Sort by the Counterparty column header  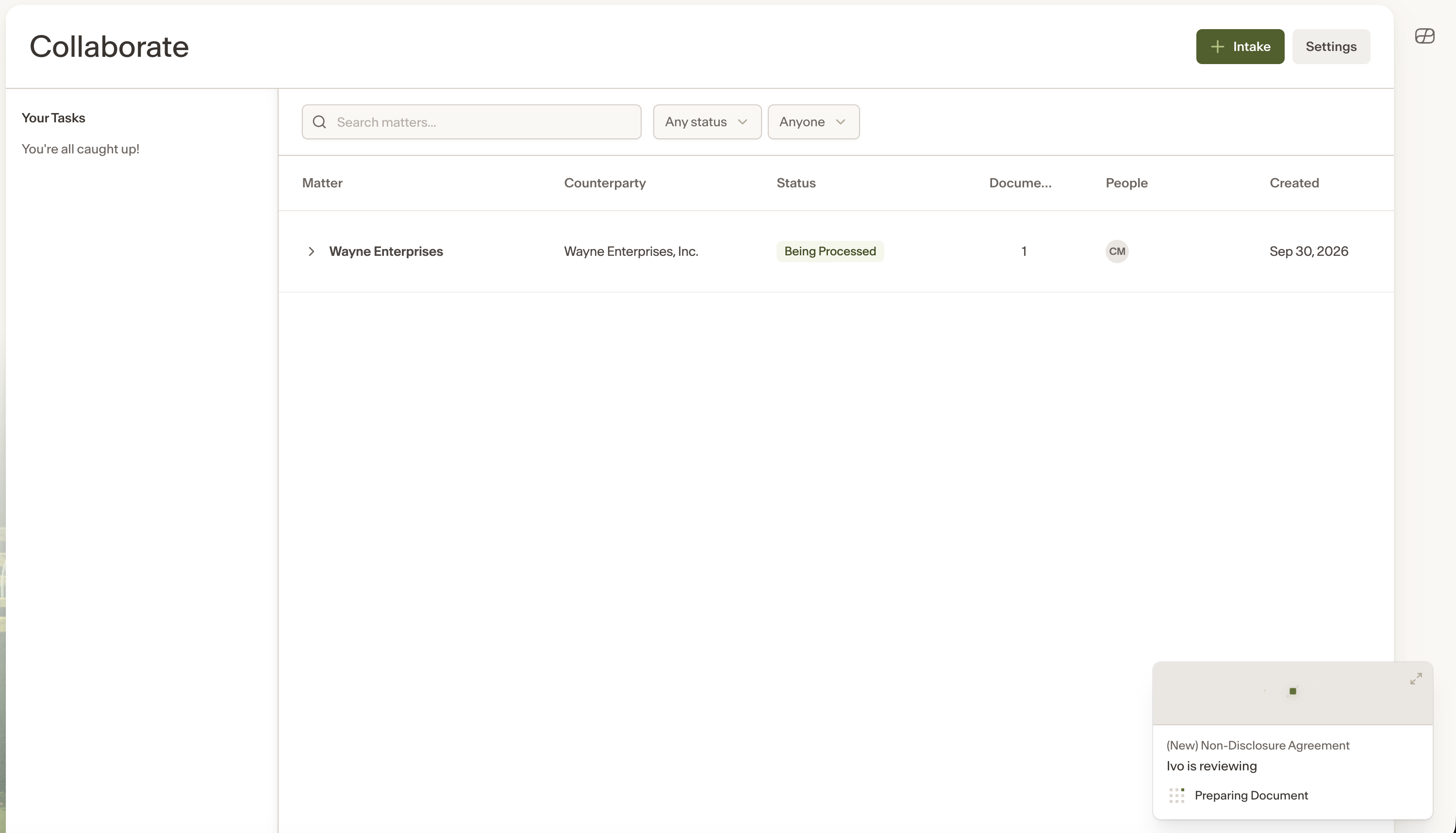605,183
